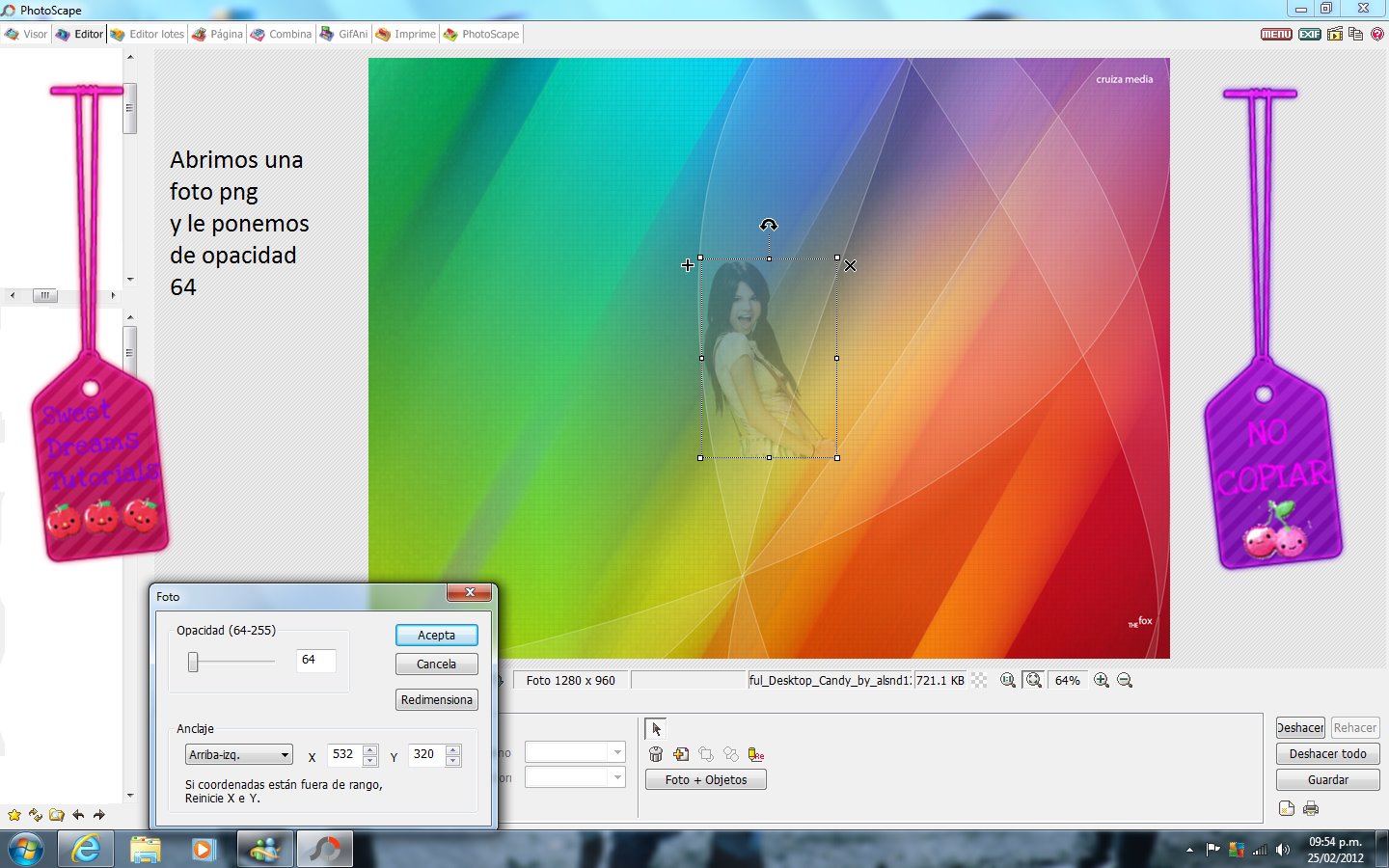Increase X coordinate with the up stepper

tap(371, 750)
